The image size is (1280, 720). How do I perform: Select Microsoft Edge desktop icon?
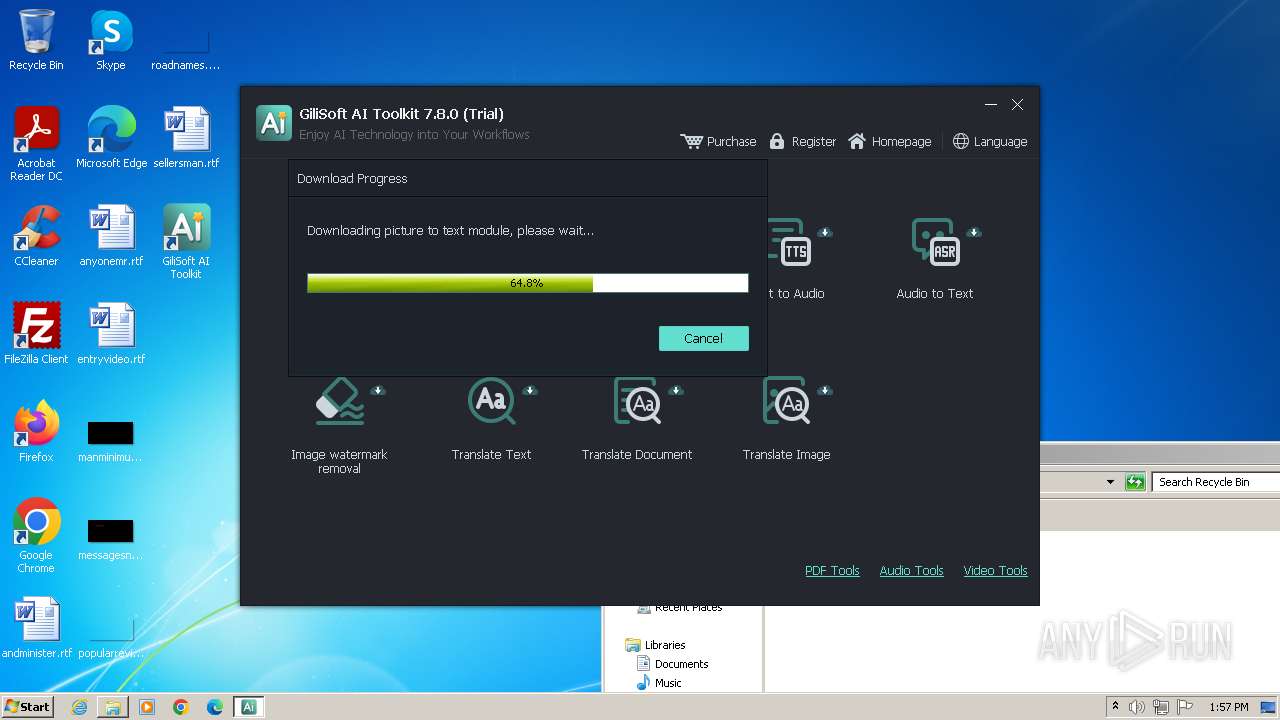coord(111,138)
